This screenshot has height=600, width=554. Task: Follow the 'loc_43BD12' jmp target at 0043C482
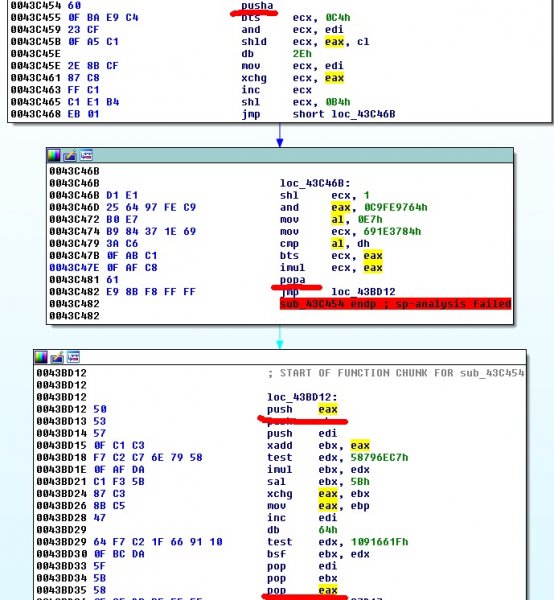pos(363,292)
